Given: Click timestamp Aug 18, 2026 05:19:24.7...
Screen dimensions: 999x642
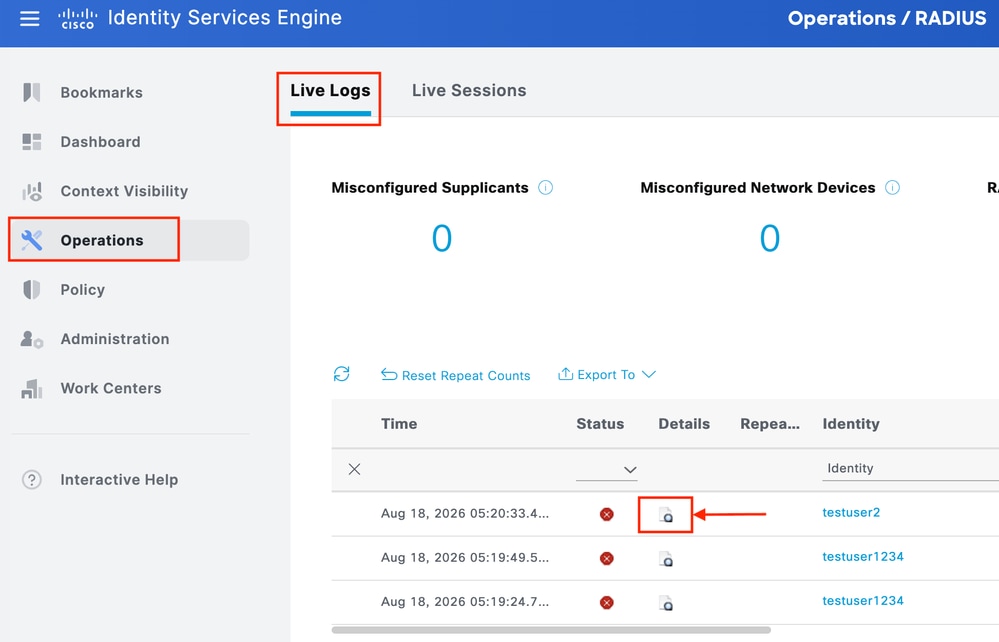Looking at the screenshot, I should [x=464, y=601].
